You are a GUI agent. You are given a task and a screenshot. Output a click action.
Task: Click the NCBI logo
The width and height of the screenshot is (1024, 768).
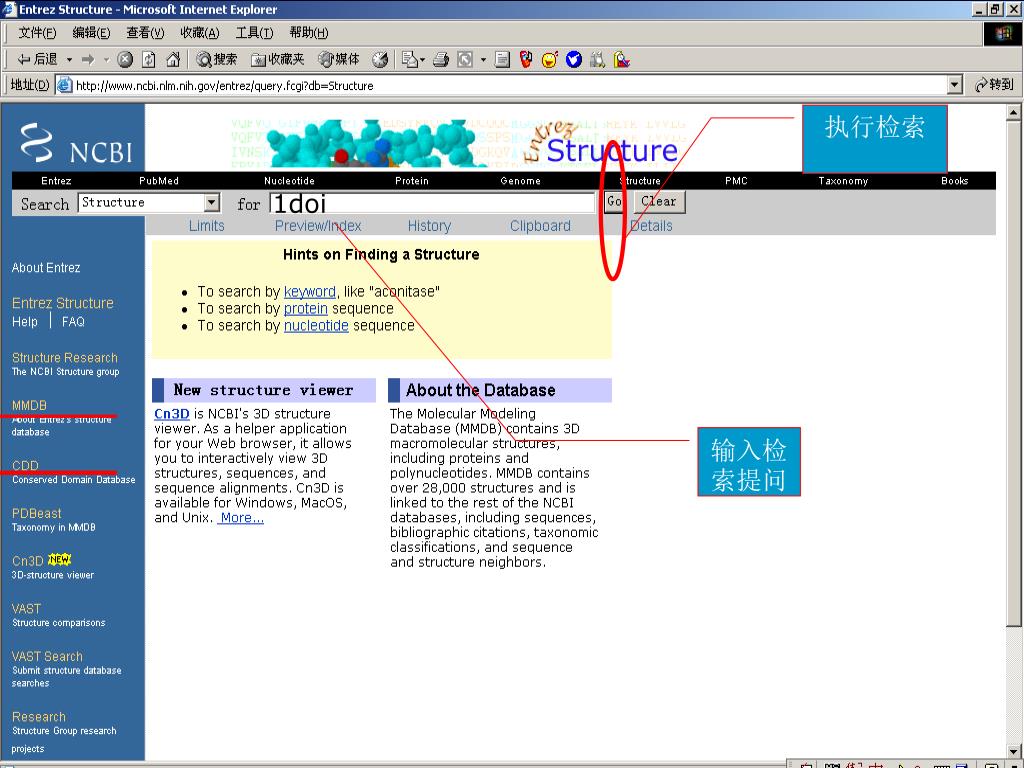click(76, 142)
